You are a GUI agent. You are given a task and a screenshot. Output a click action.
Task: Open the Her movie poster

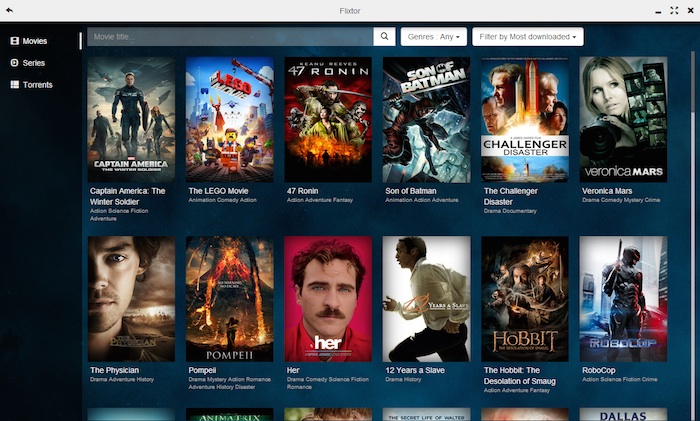[x=328, y=298]
